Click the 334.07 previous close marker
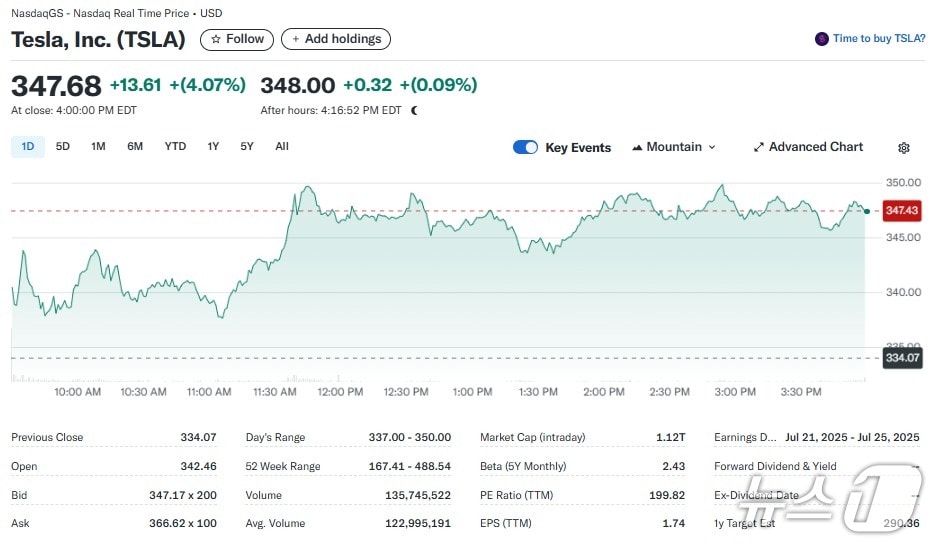936x546 pixels. tap(901, 357)
